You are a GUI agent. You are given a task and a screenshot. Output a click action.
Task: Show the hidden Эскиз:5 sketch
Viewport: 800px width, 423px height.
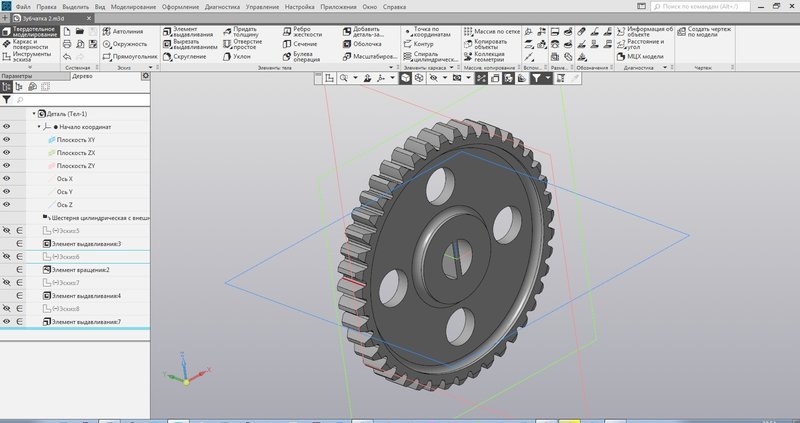pyautogui.click(x=7, y=231)
